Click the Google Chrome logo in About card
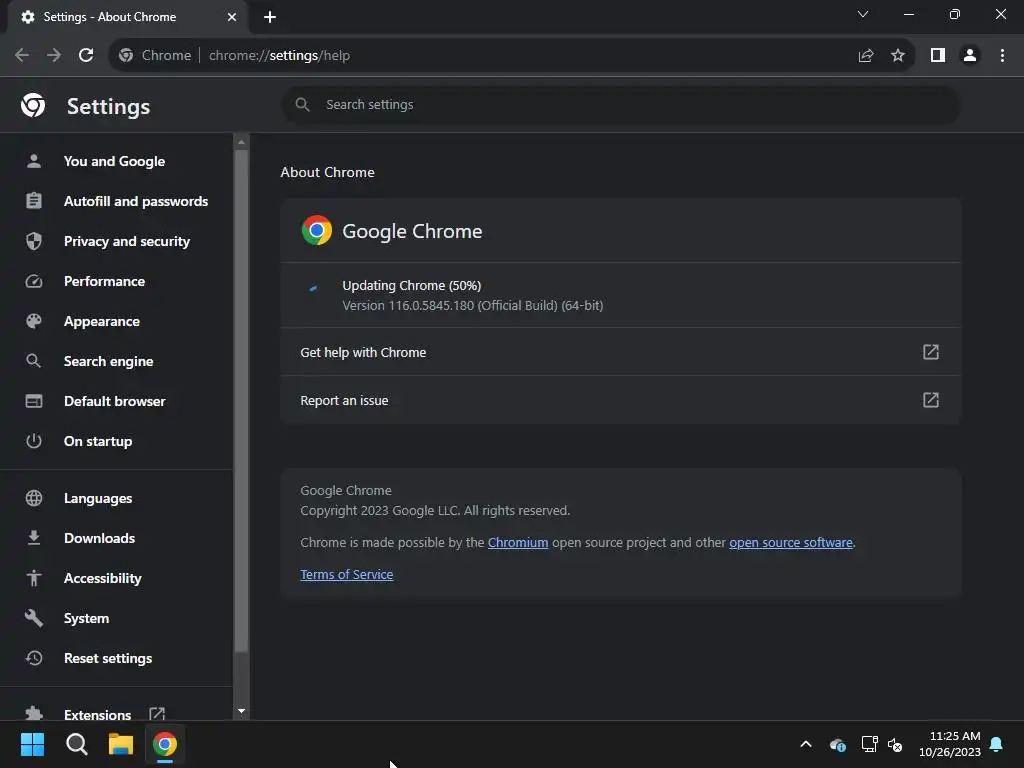 pos(317,231)
